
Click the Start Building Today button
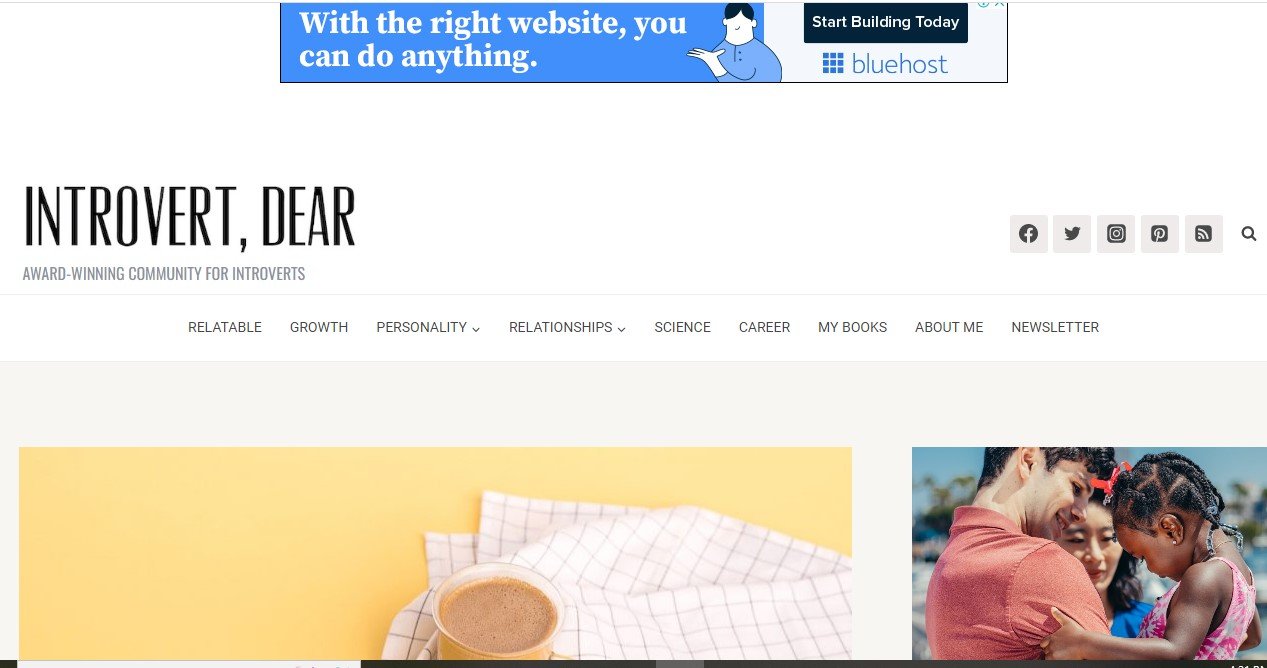click(x=886, y=22)
